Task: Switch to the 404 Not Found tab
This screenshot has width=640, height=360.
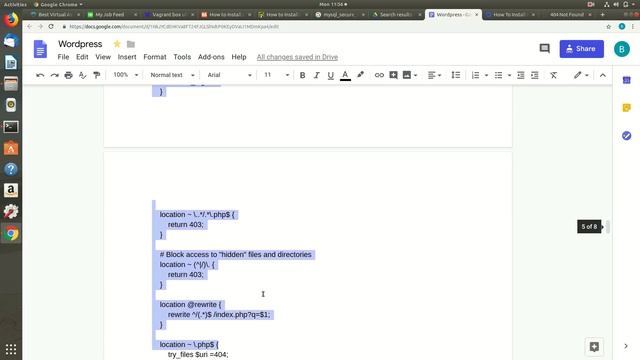Action: click(567, 15)
